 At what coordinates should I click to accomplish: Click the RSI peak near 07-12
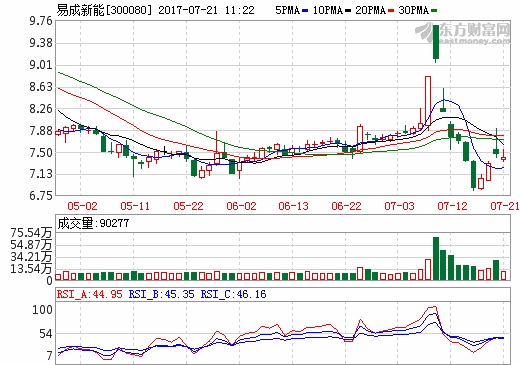click(x=434, y=307)
